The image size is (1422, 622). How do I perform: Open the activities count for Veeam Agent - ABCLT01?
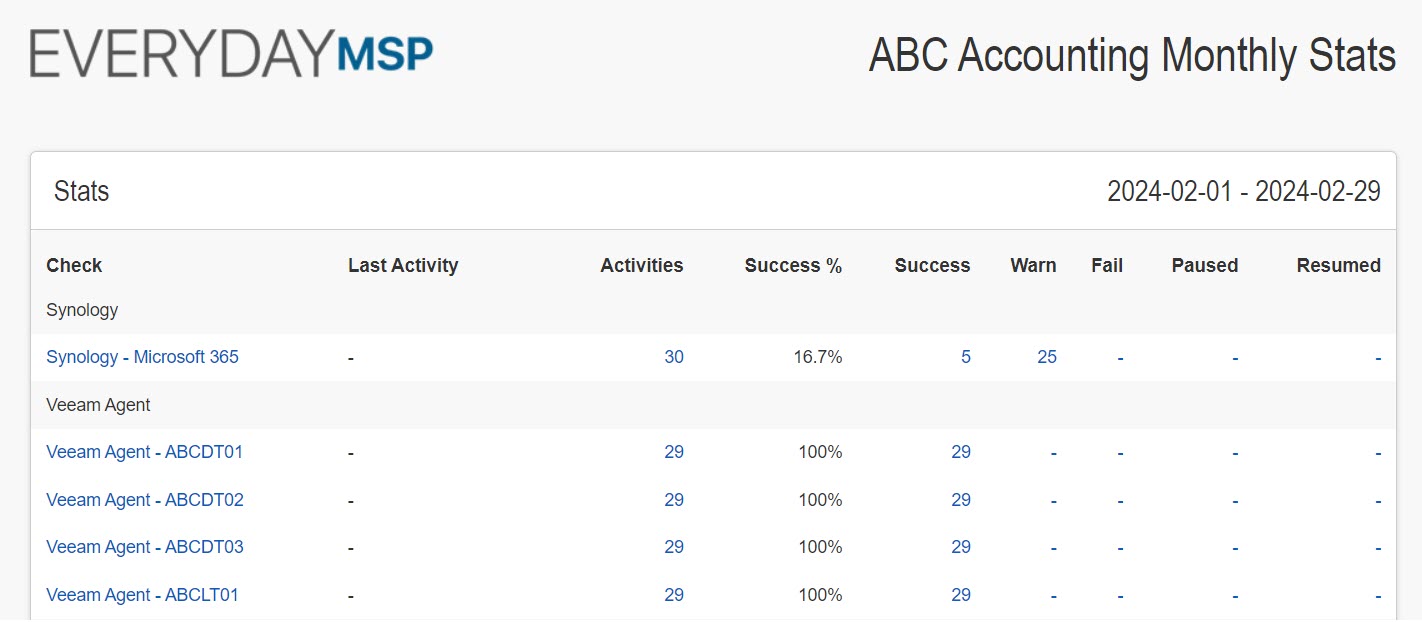tap(673, 595)
